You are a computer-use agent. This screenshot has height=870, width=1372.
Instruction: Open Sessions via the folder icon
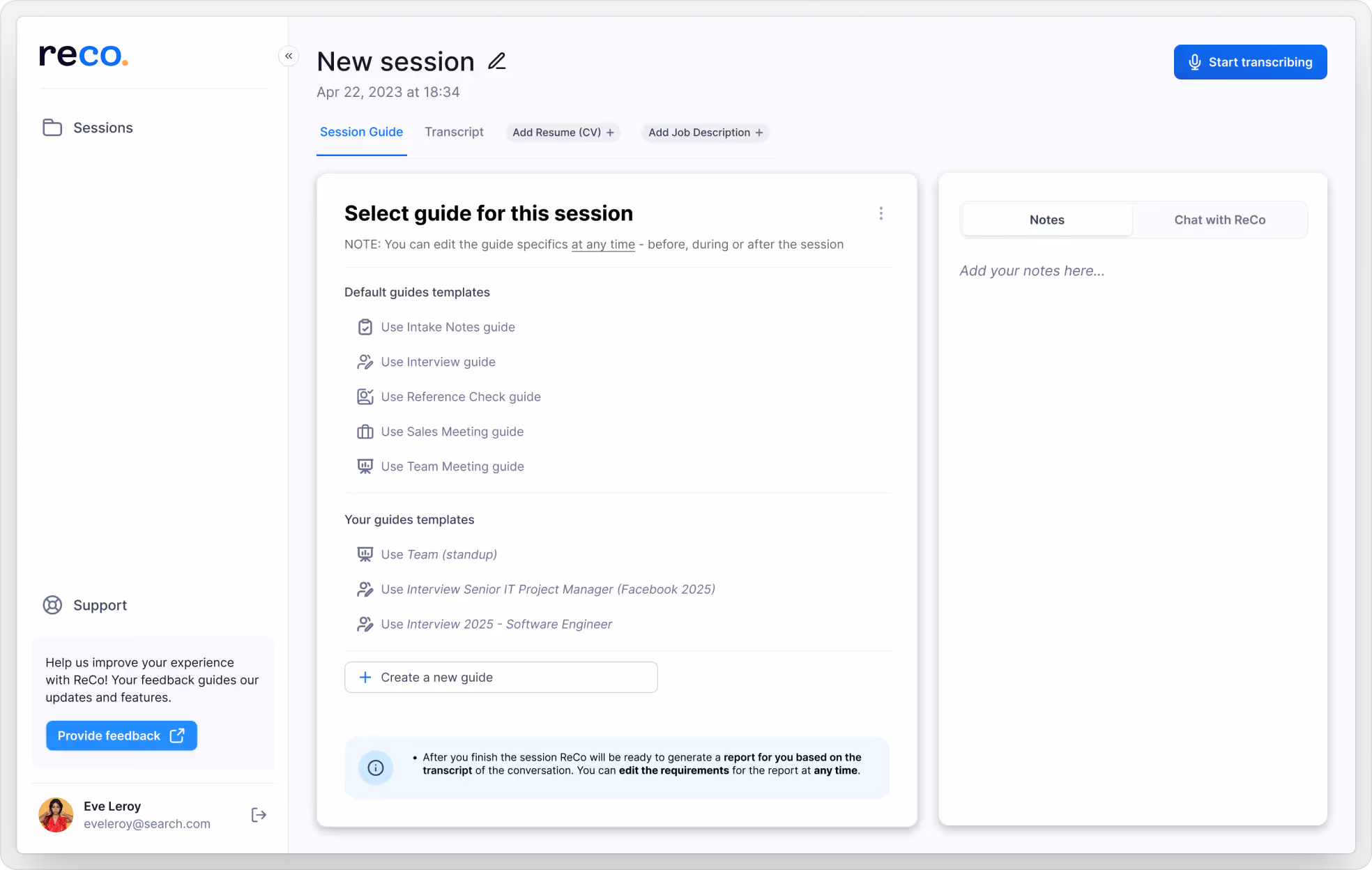tap(52, 128)
